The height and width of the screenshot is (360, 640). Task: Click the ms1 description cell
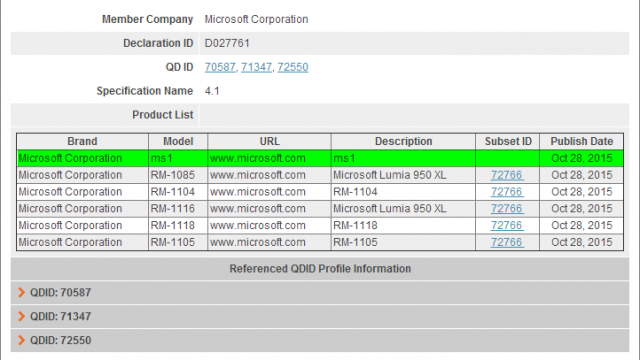tap(403, 158)
